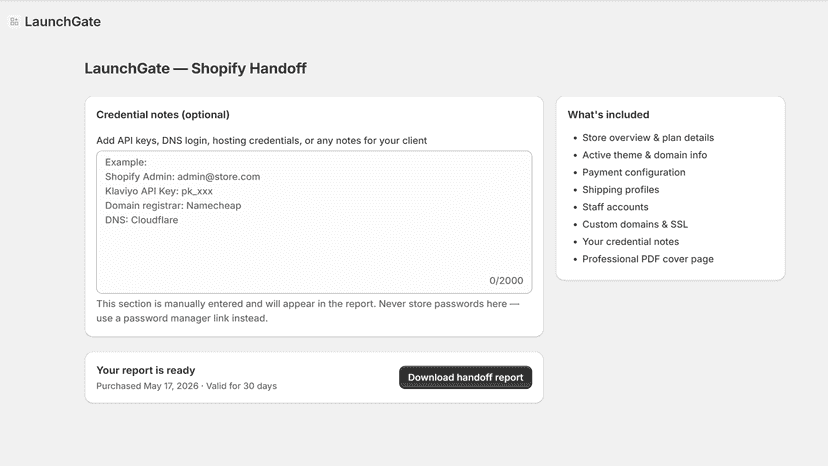The width and height of the screenshot is (828, 466).
Task: Focus the credential notes text area
Action: pos(314,222)
